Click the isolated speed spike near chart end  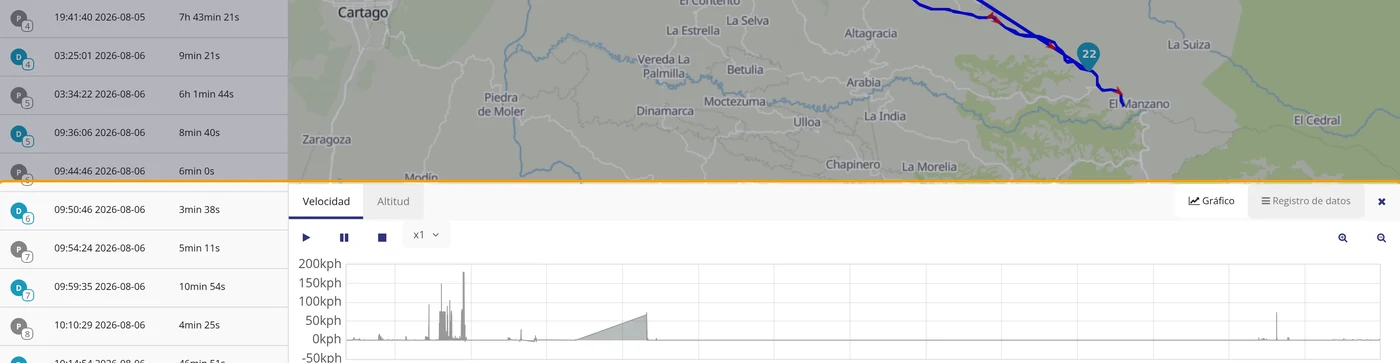(1277, 326)
